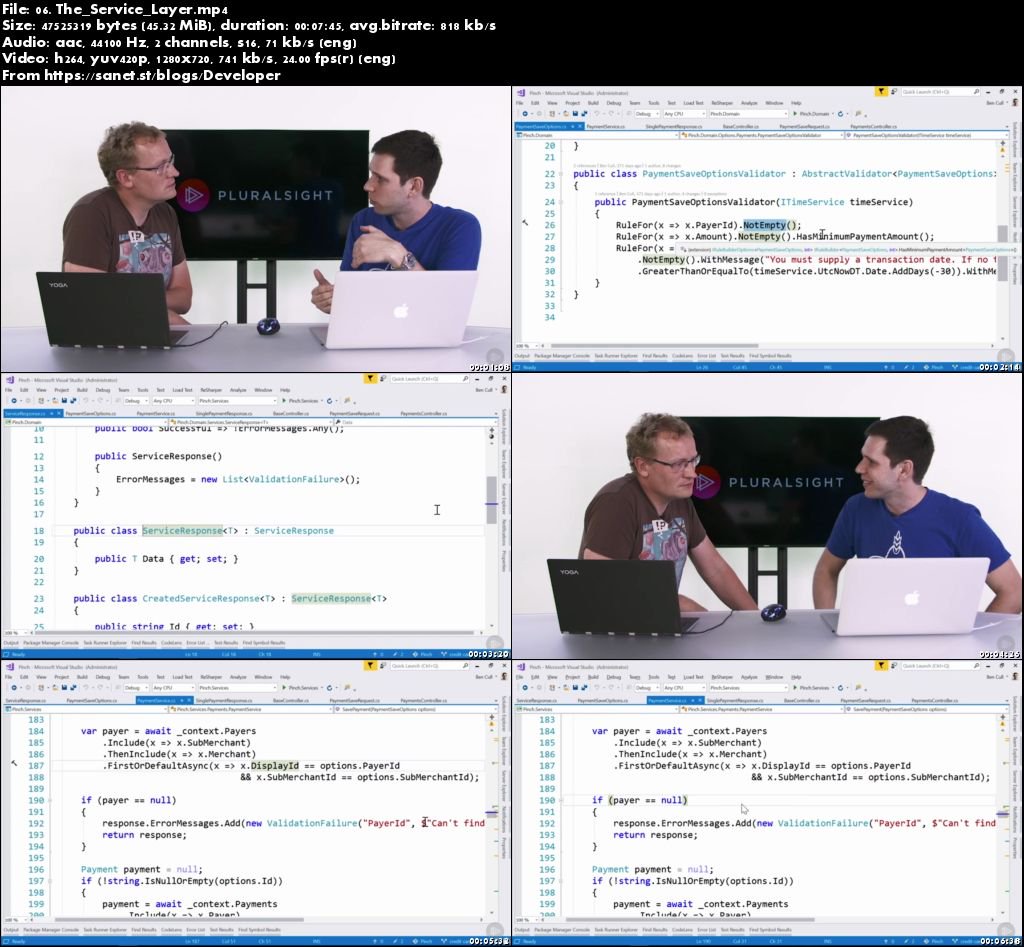
Task: Click the horizontal scrollbar in 02:14 frame editor
Action: point(654,345)
